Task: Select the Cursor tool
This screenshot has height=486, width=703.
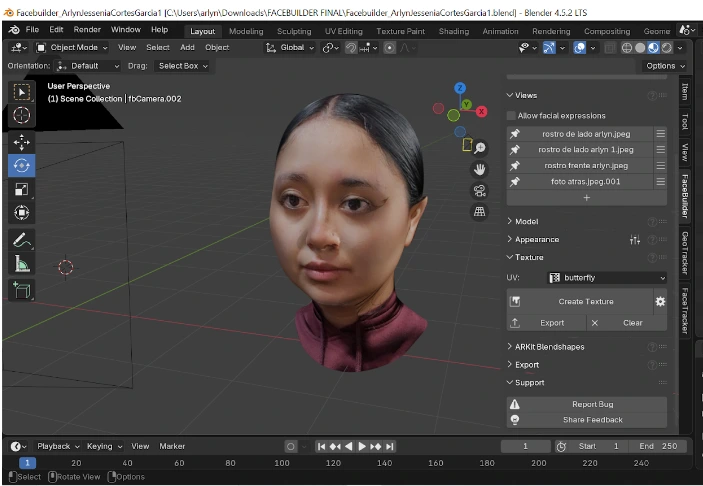Action: 22,116
